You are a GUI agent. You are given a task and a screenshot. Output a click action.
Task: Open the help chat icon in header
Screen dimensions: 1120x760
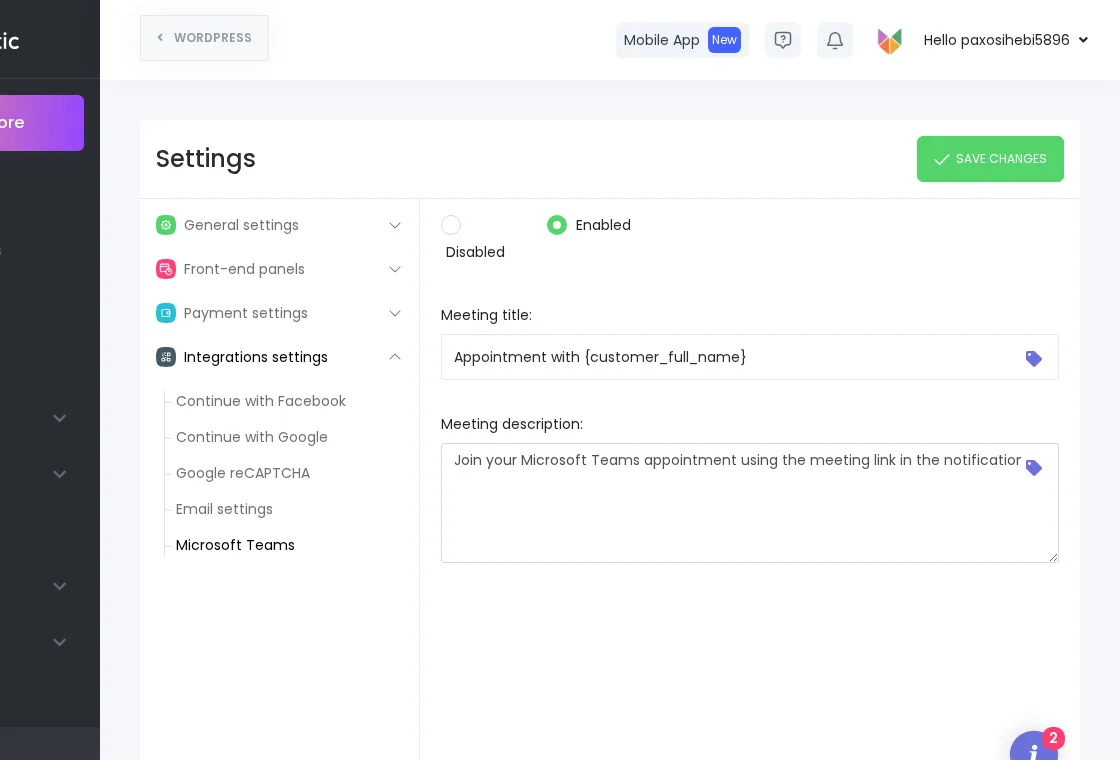point(783,40)
